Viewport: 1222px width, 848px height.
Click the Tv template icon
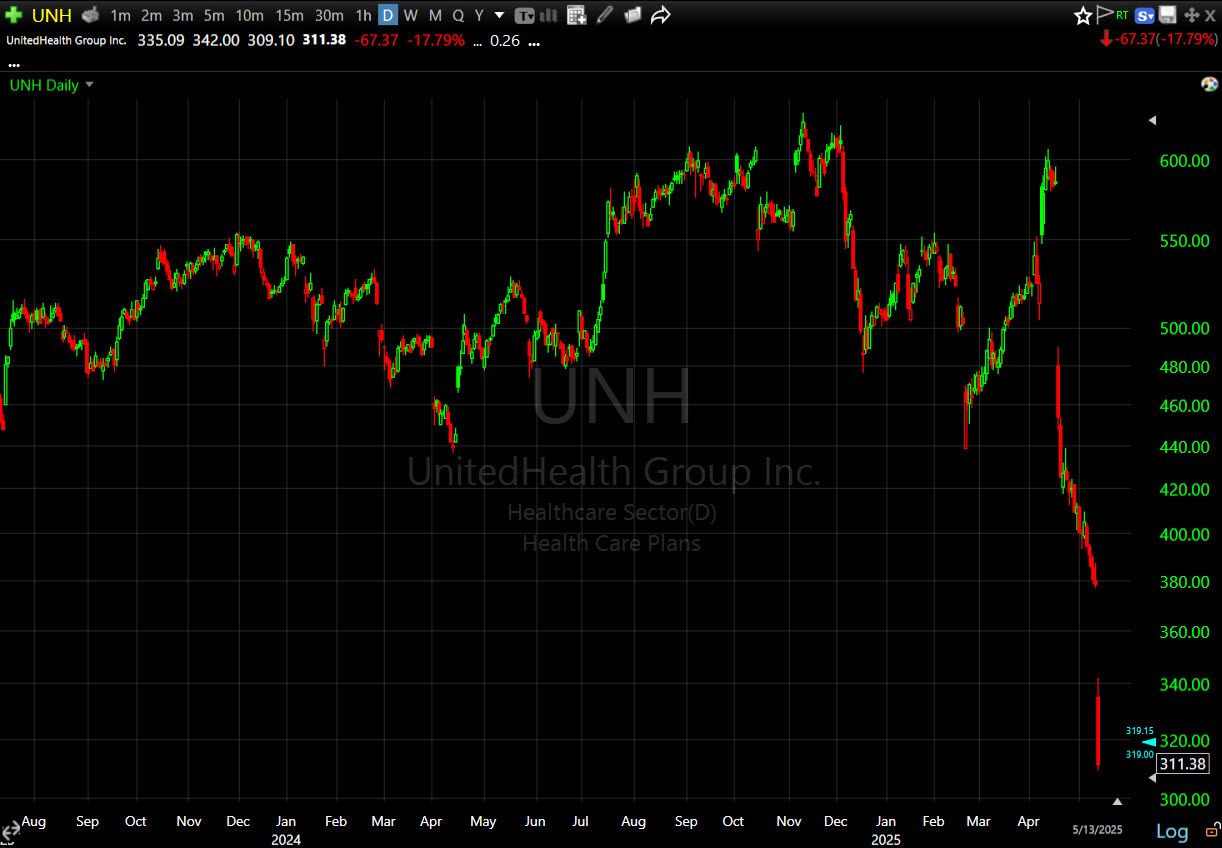pyautogui.click(x=525, y=15)
